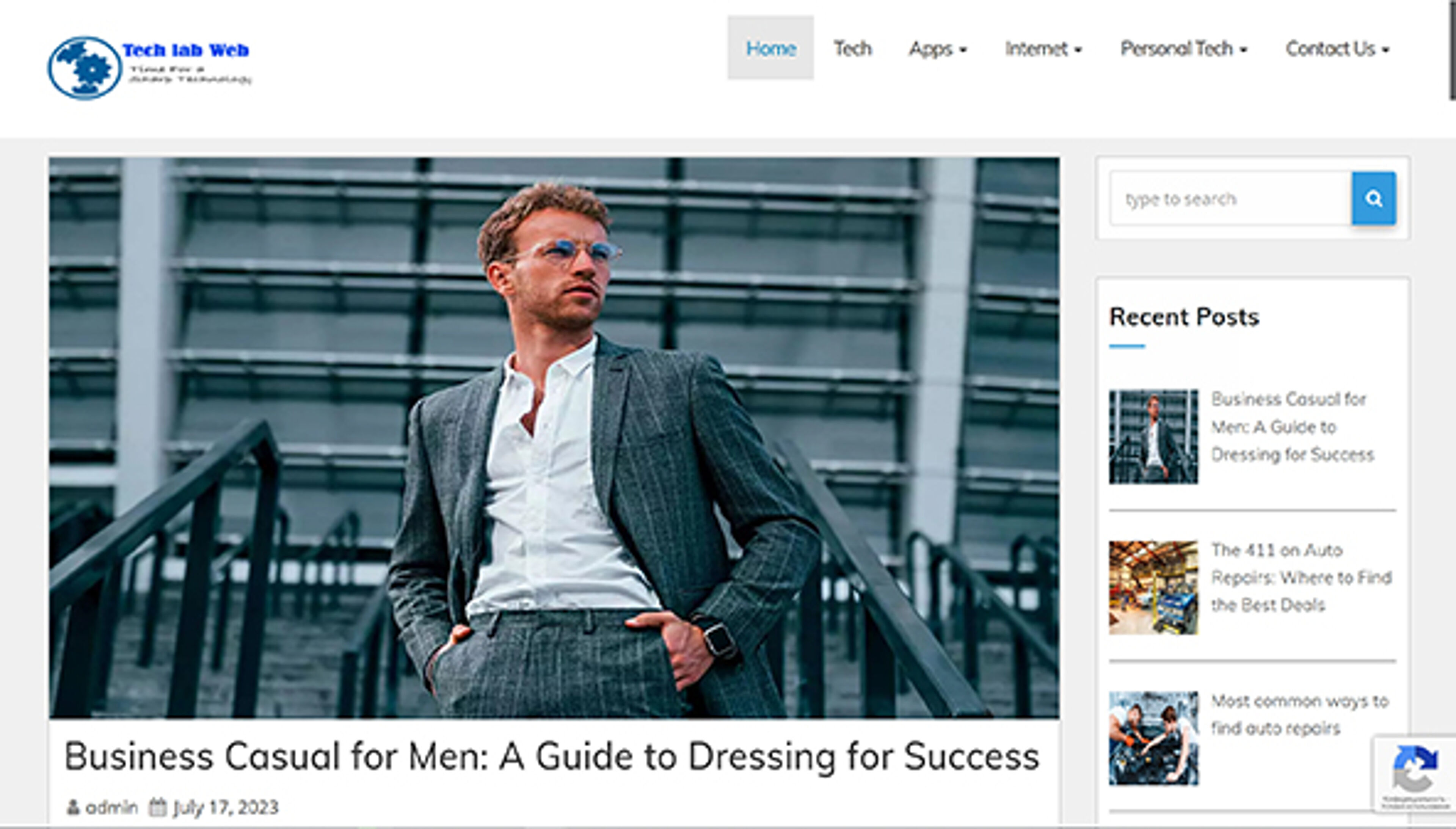Image resolution: width=1456 pixels, height=829 pixels.
Task: Click the Tech lab Web gear logo
Action: [84, 68]
